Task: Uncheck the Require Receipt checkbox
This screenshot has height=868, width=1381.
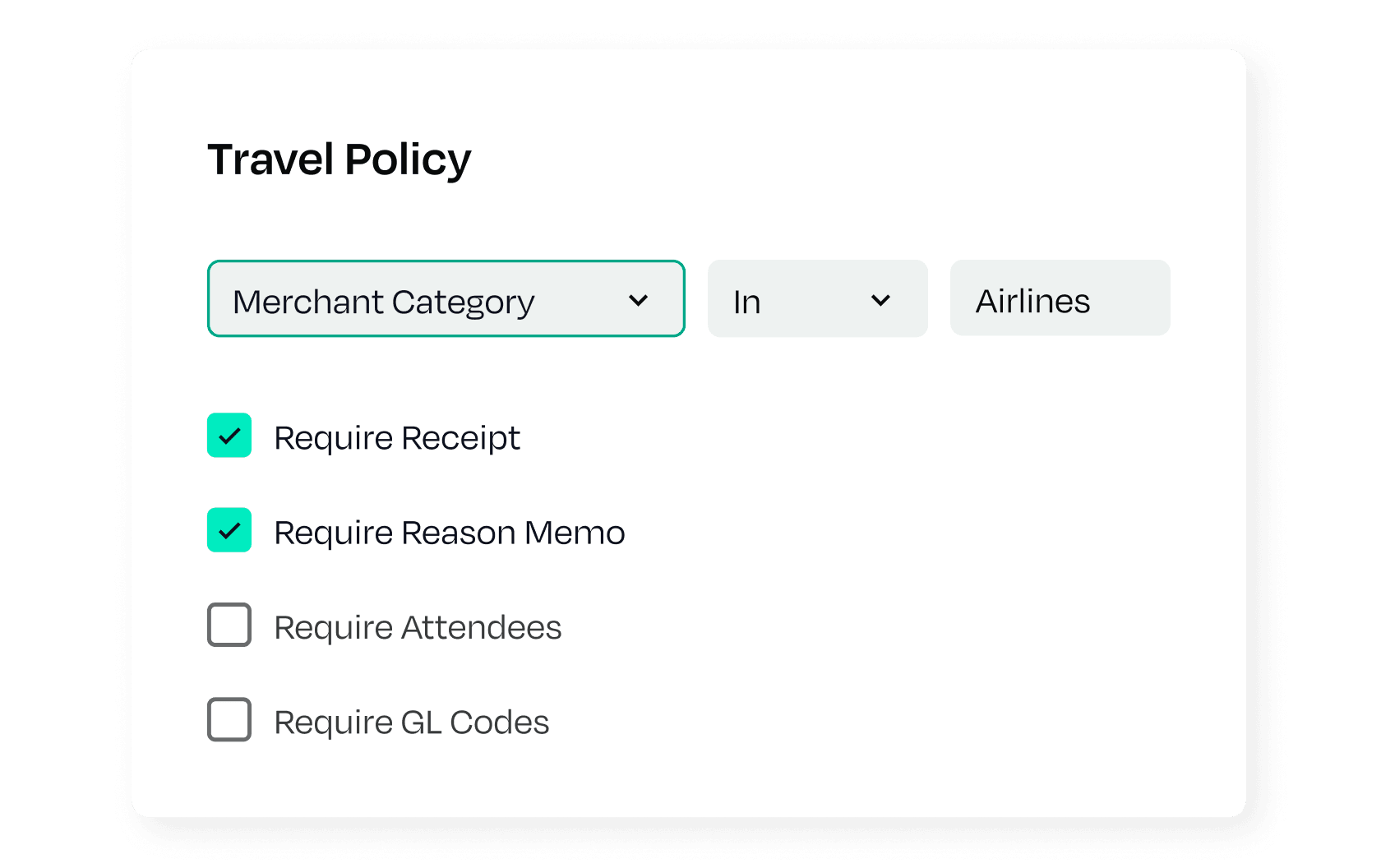Action: [229, 436]
